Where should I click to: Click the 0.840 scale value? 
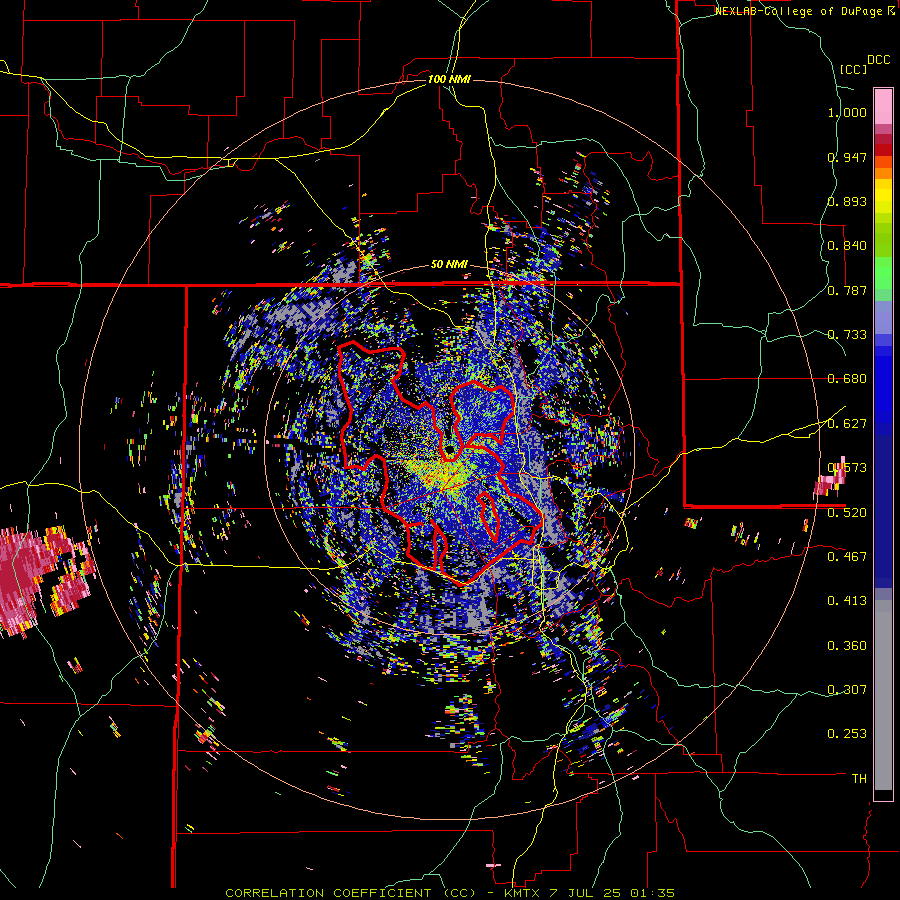pyautogui.click(x=847, y=246)
